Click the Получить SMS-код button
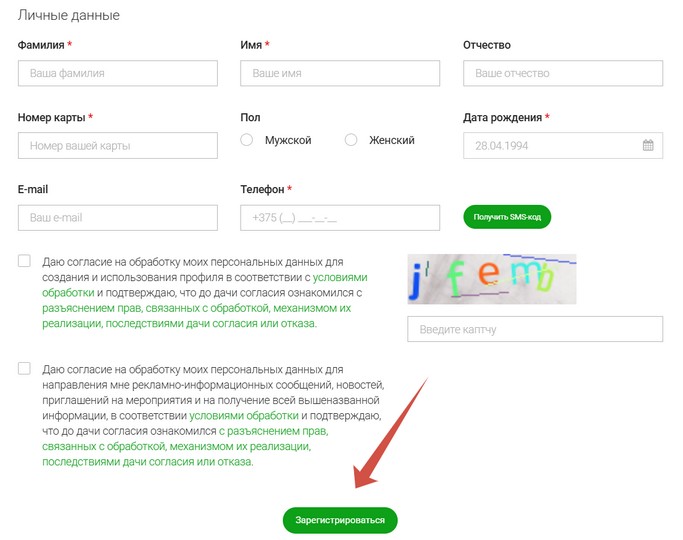 (x=507, y=217)
